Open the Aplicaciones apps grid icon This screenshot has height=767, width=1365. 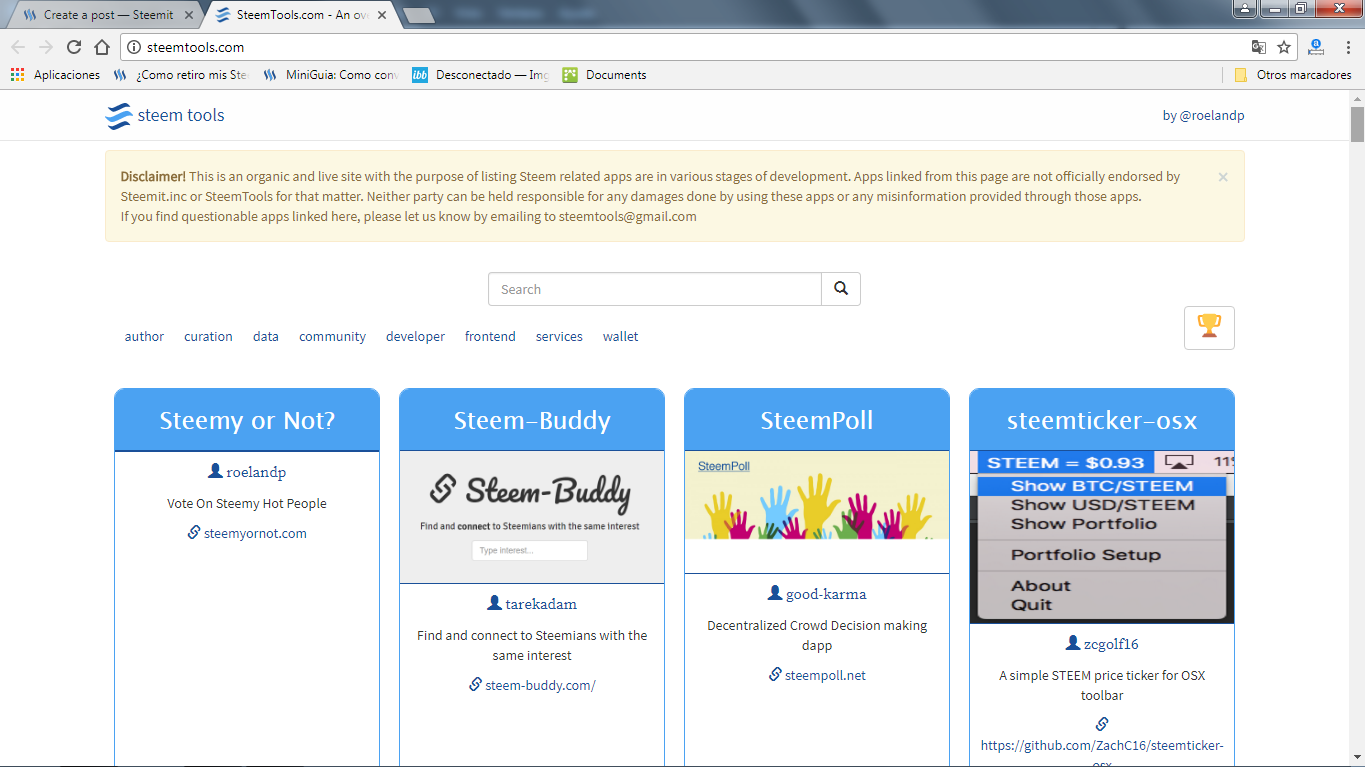coord(17,75)
